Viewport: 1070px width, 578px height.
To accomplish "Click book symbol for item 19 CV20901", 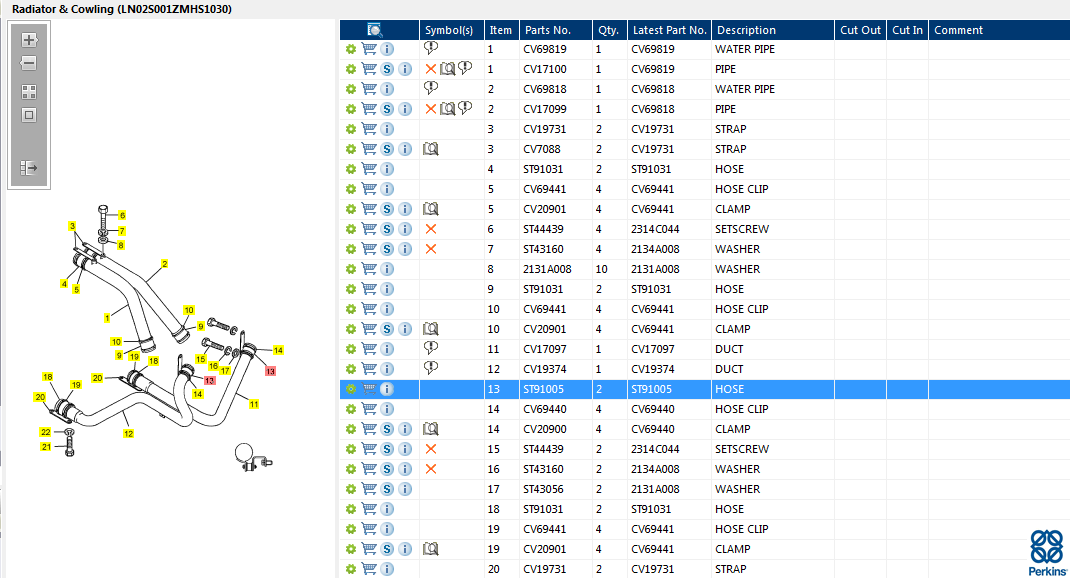I will point(431,549).
